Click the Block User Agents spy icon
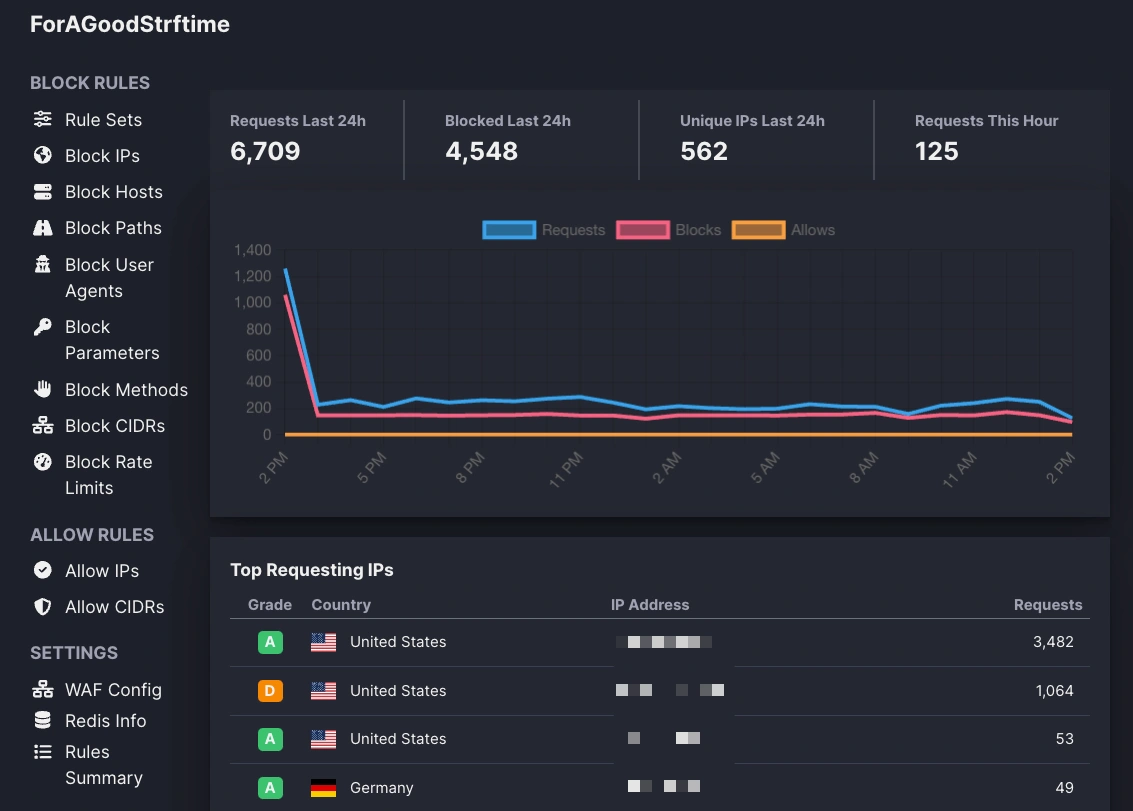1133x811 pixels. click(x=43, y=265)
